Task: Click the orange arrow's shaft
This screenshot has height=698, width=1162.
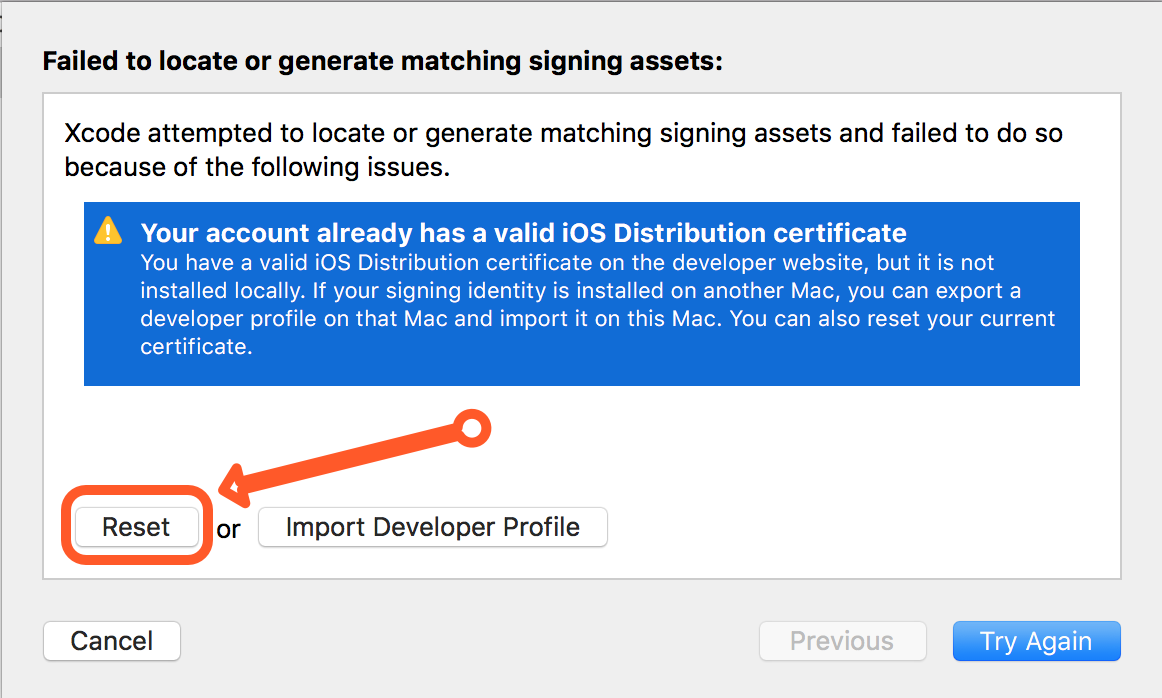Action: coord(350,458)
